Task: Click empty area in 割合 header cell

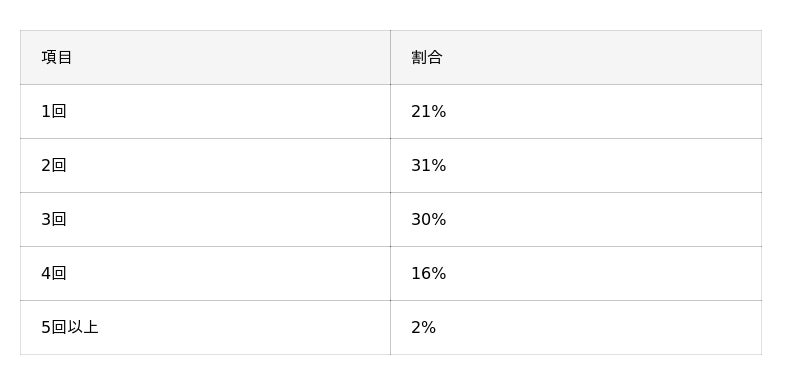Action: (x=602, y=57)
